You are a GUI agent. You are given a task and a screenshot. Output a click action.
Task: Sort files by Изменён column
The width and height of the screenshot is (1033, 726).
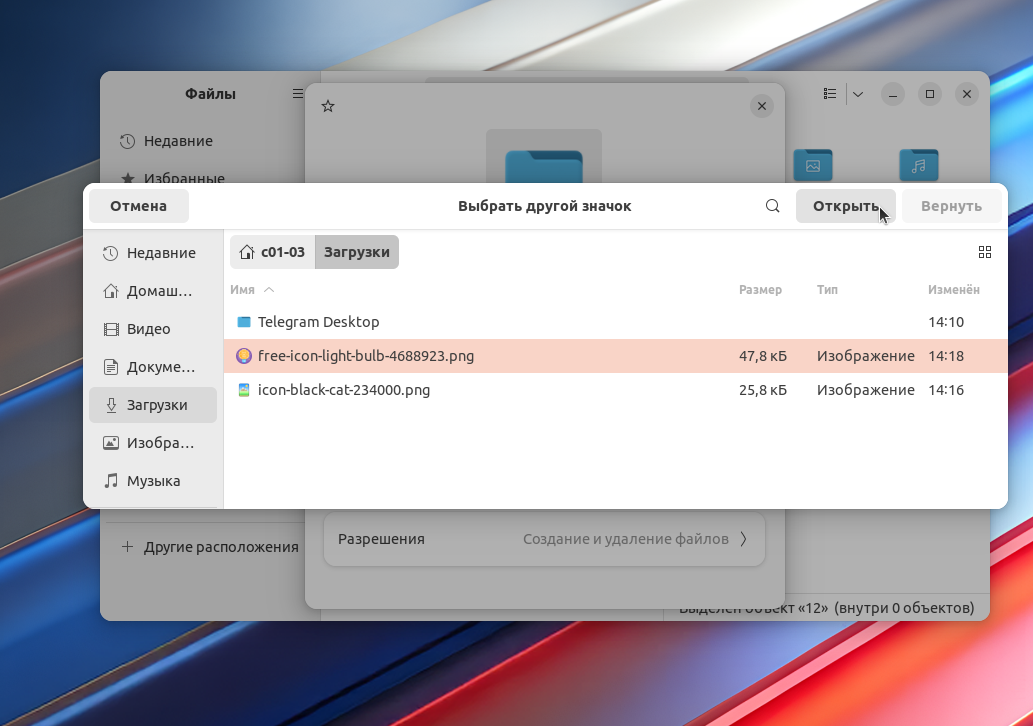[x=953, y=290]
